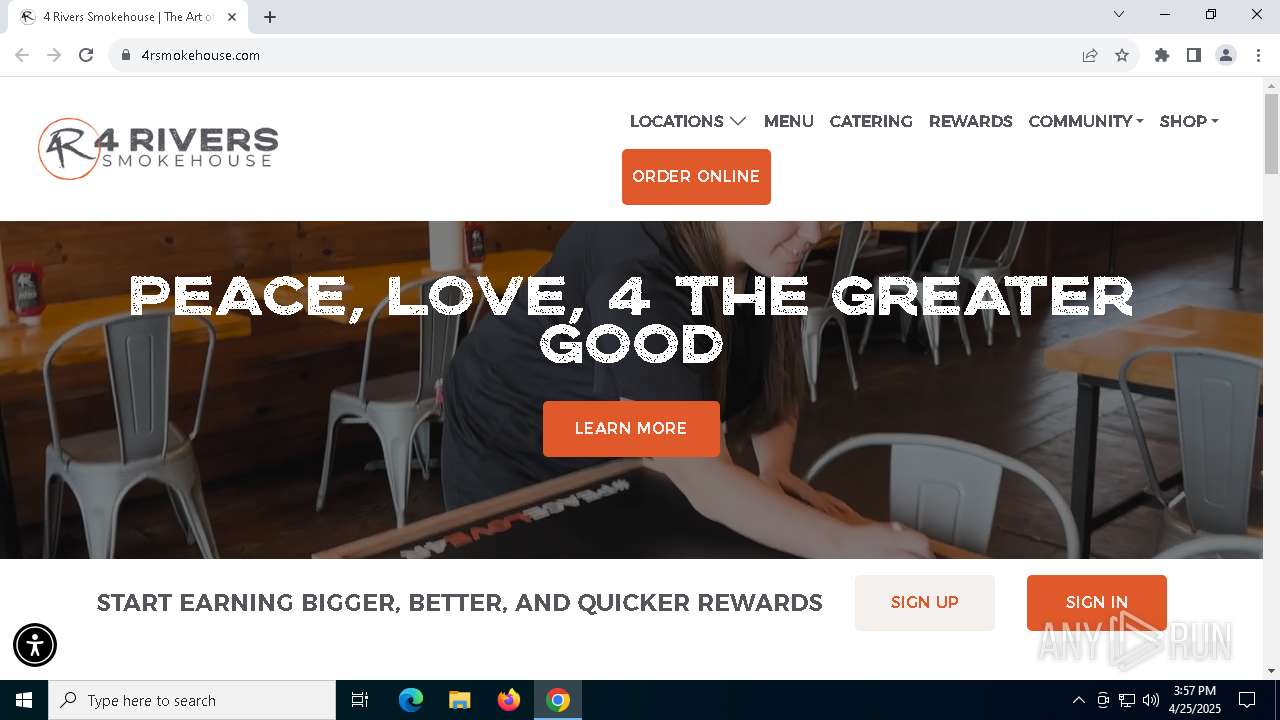
Task: Toggle Chrome side panel icon
Action: click(x=1194, y=55)
